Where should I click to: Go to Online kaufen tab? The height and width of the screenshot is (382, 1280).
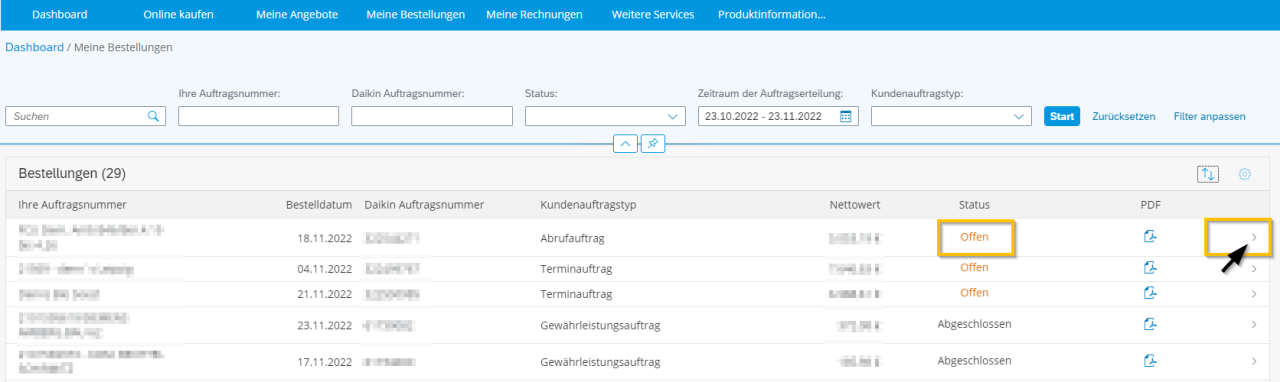click(179, 15)
